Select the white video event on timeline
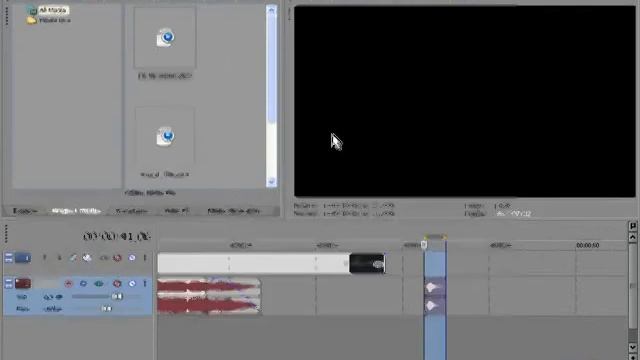The image size is (640, 360). (253, 263)
